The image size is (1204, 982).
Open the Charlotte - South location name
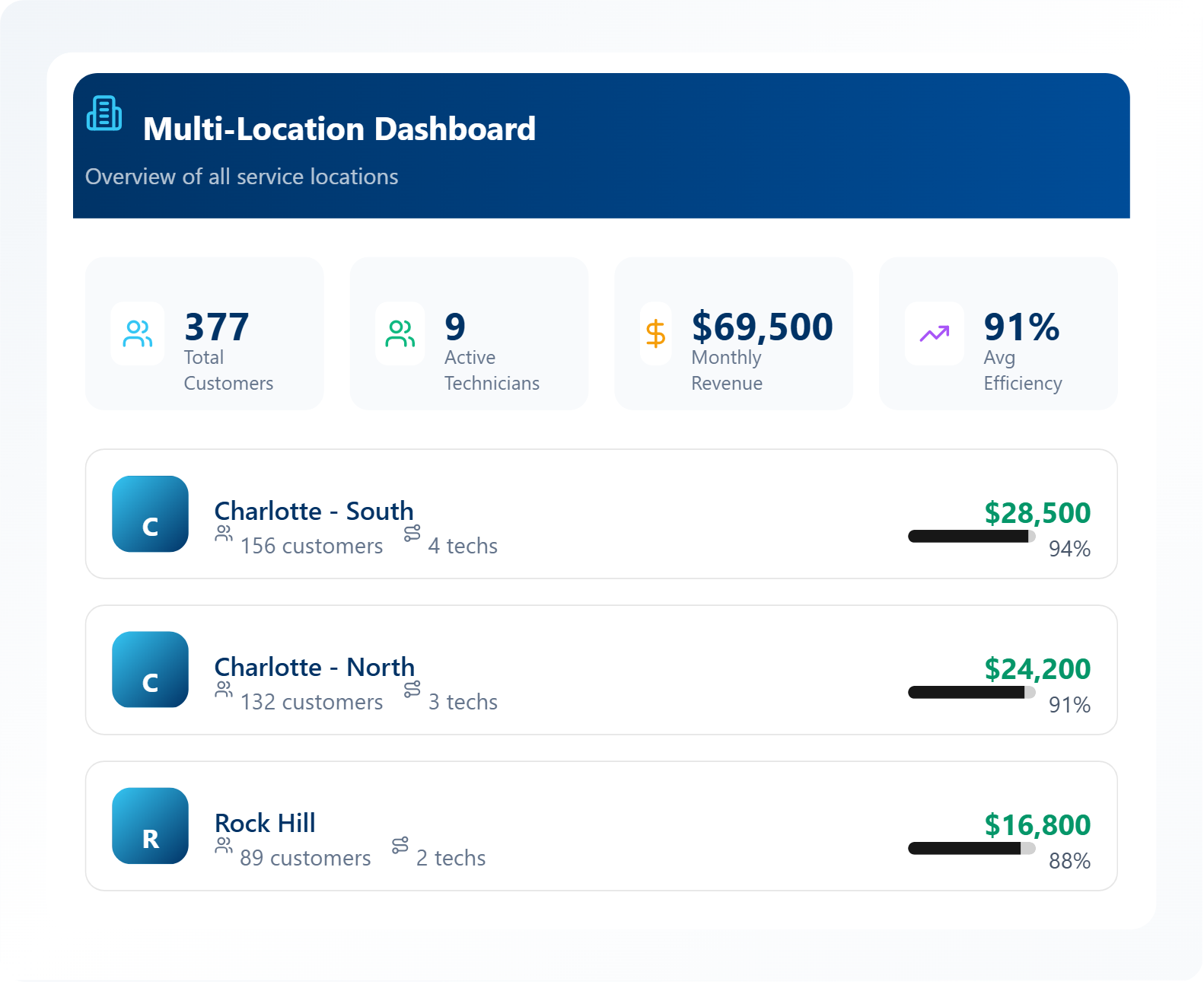click(x=314, y=511)
